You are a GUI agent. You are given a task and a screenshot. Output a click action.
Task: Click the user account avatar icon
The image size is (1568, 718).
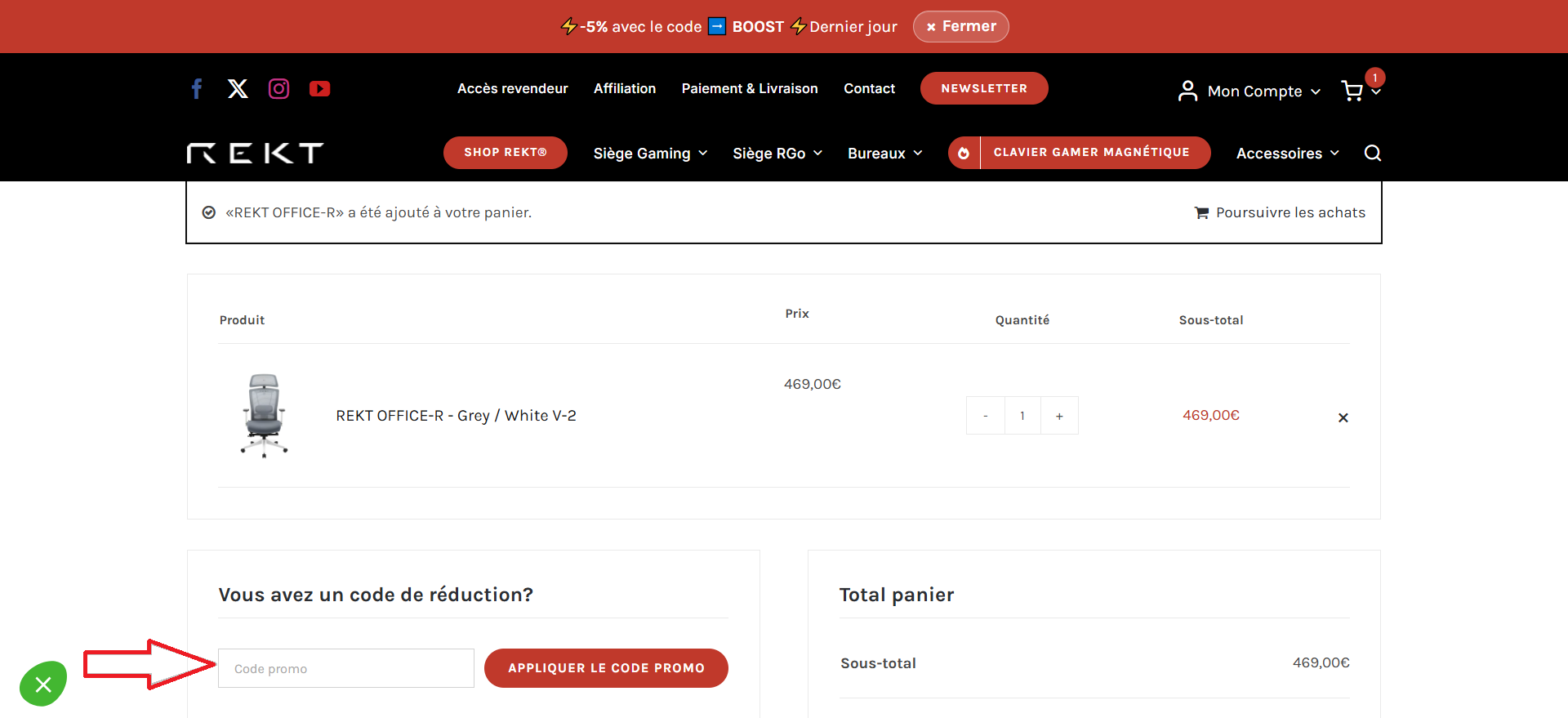pyautogui.click(x=1188, y=91)
